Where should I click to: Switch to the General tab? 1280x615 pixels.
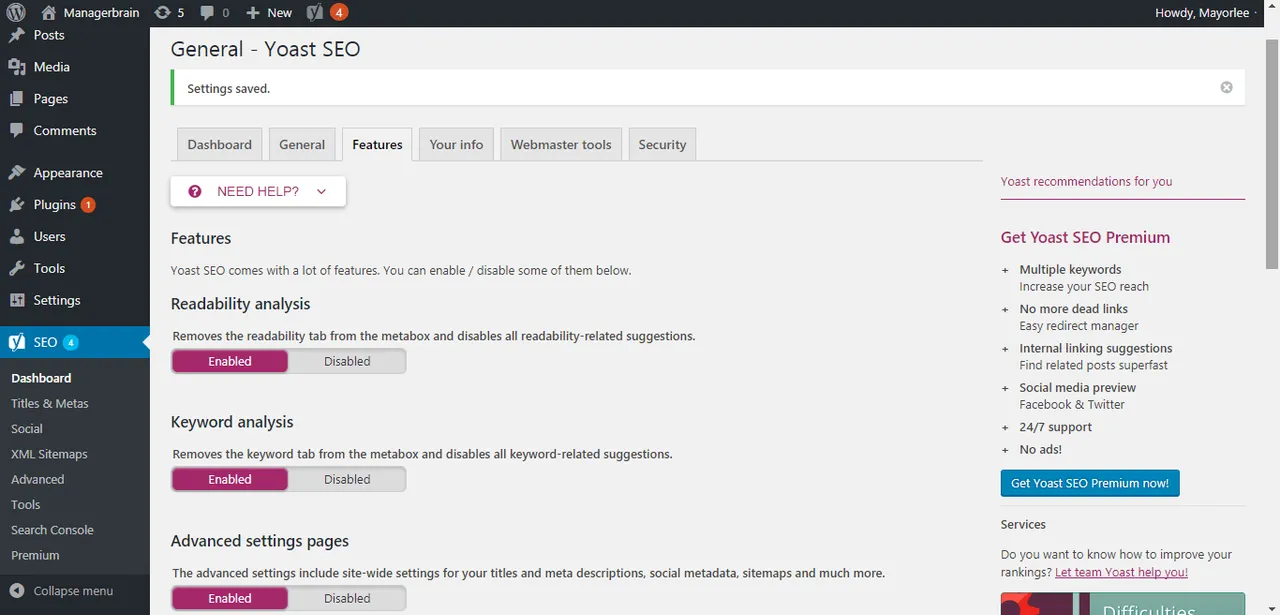[x=302, y=144]
